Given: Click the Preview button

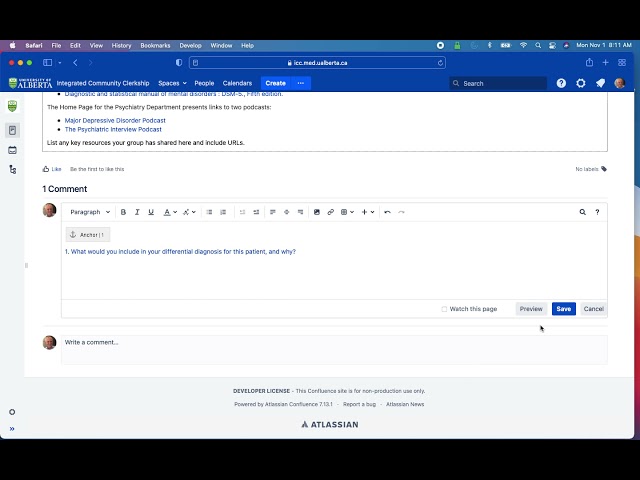Looking at the screenshot, I should 531,309.
